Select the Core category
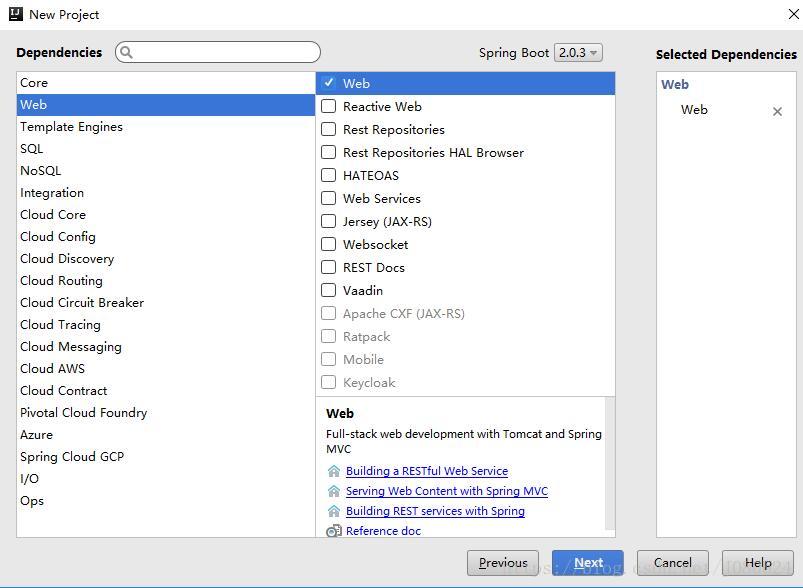 [x=165, y=82]
